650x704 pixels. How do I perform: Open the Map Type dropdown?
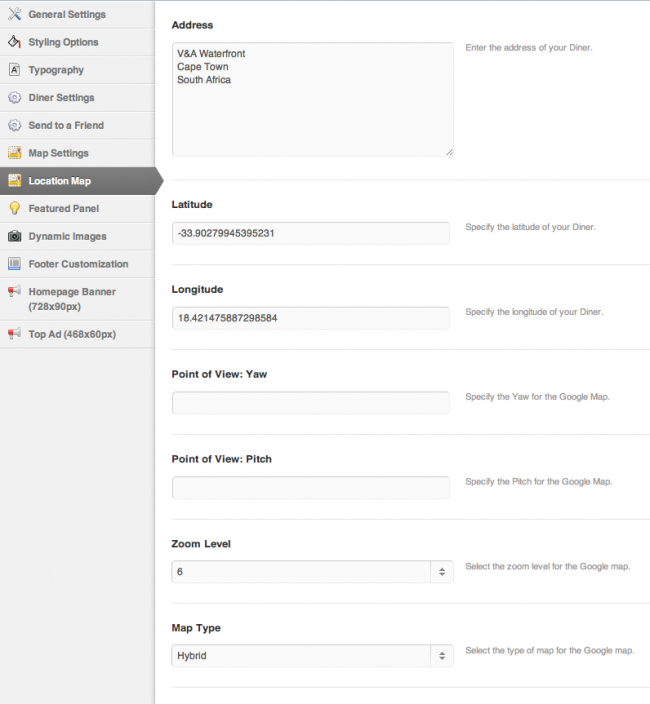(312, 656)
